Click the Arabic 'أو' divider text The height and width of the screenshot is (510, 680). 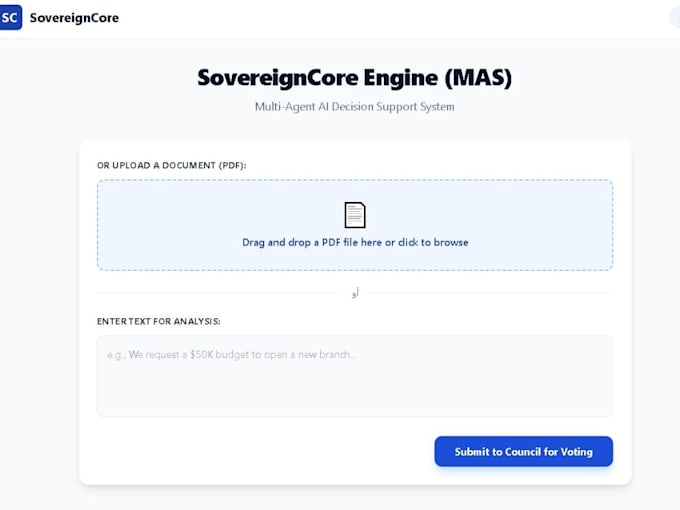pos(355,293)
